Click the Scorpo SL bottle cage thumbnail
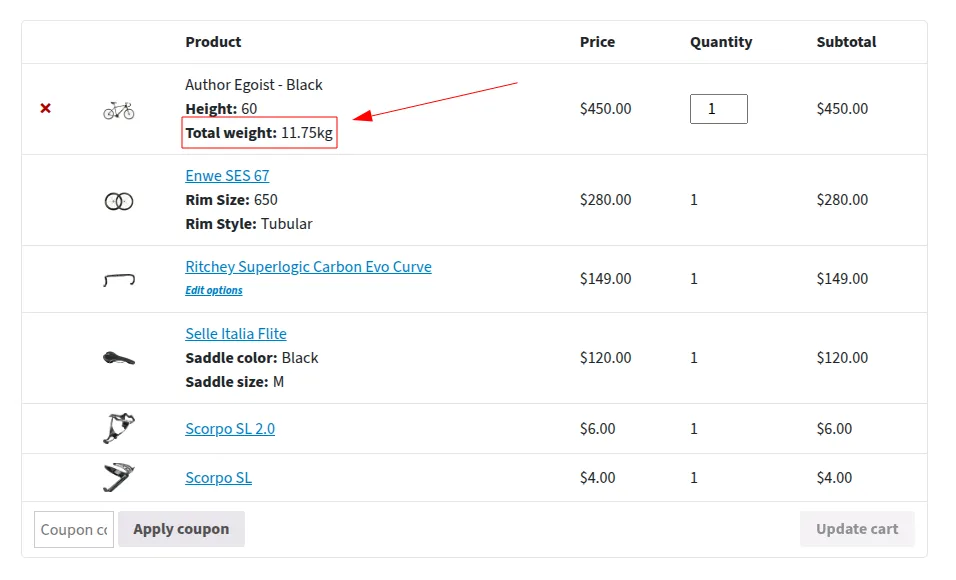 (x=119, y=478)
